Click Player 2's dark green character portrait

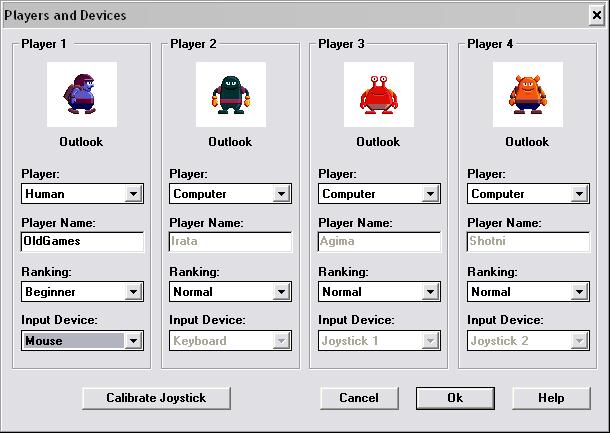[231, 94]
